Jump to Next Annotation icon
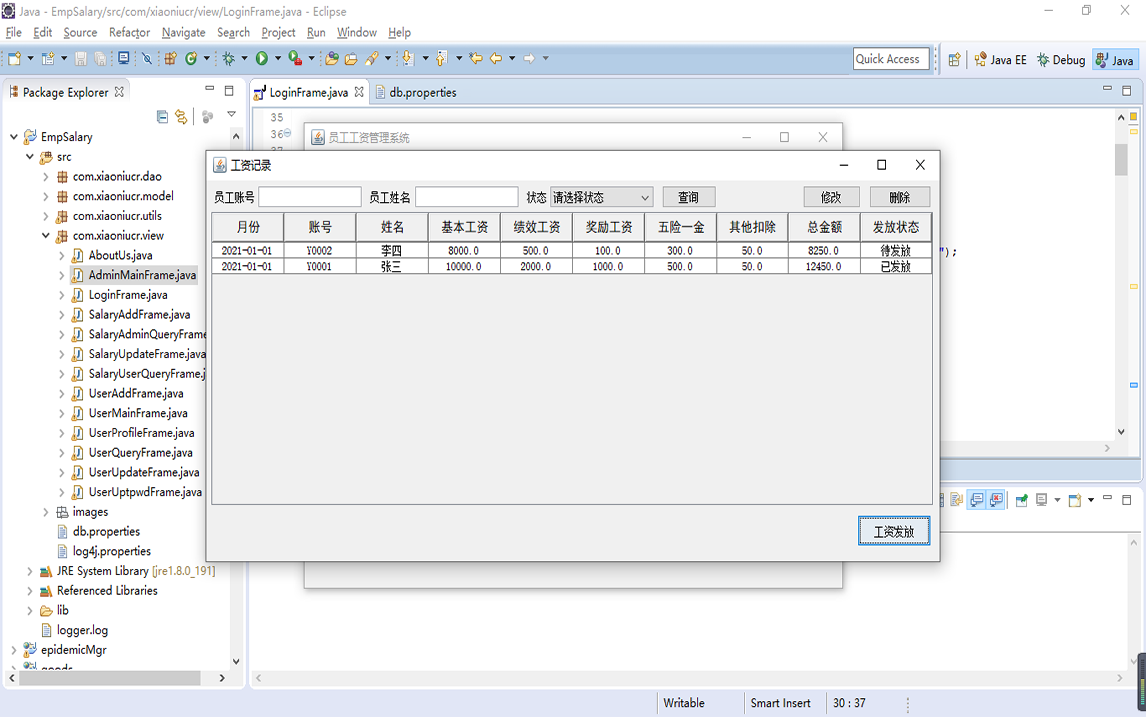Image resolution: width=1146 pixels, height=717 pixels. (408, 58)
